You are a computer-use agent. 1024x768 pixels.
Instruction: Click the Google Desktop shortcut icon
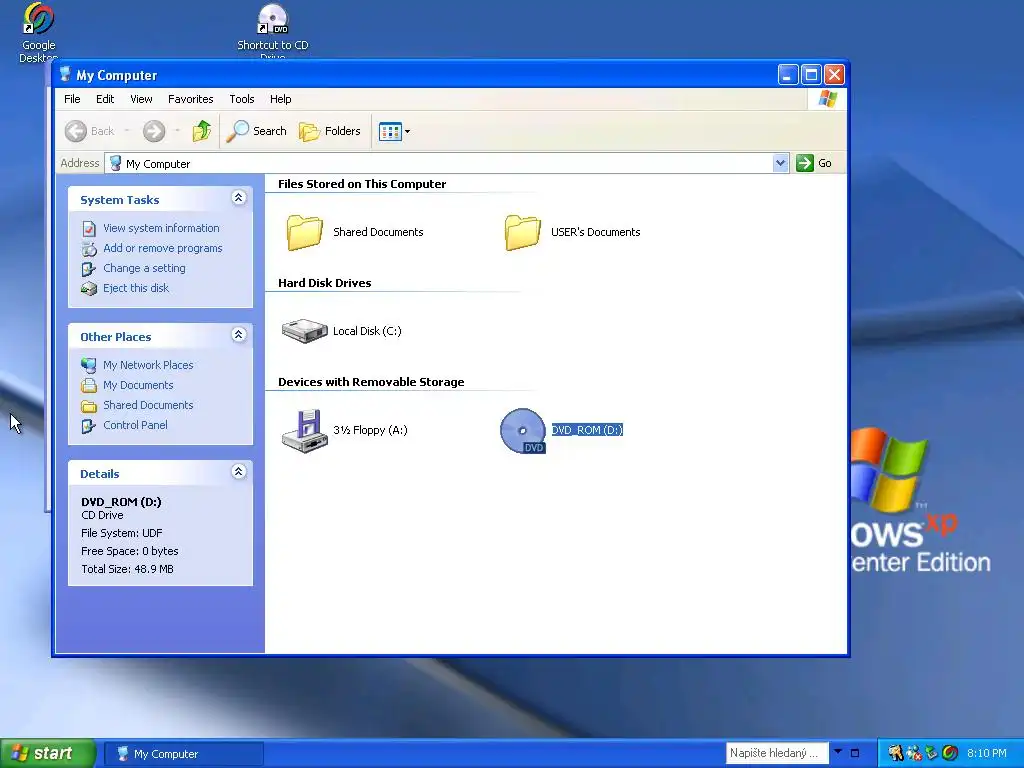pos(39,19)
